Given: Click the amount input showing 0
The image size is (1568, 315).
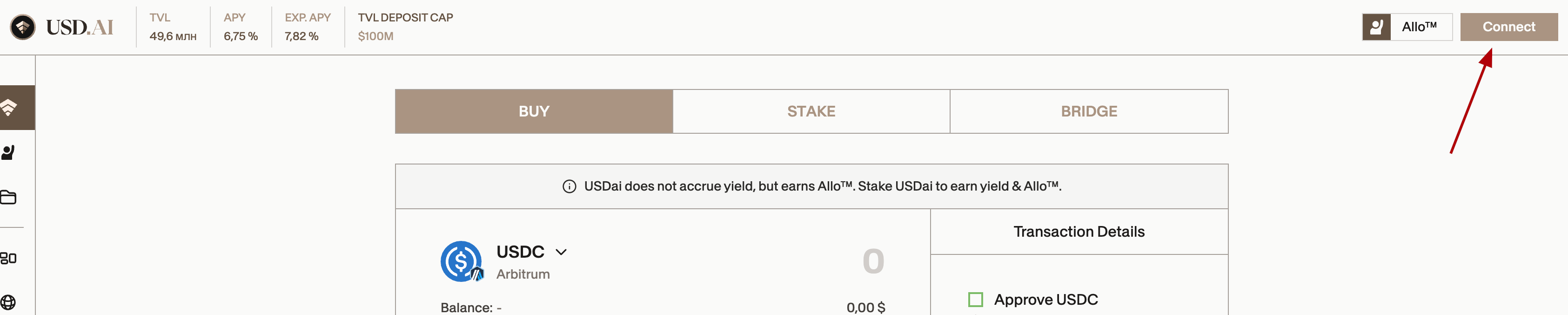Looking at the screenshot, I should coord(873,261).
